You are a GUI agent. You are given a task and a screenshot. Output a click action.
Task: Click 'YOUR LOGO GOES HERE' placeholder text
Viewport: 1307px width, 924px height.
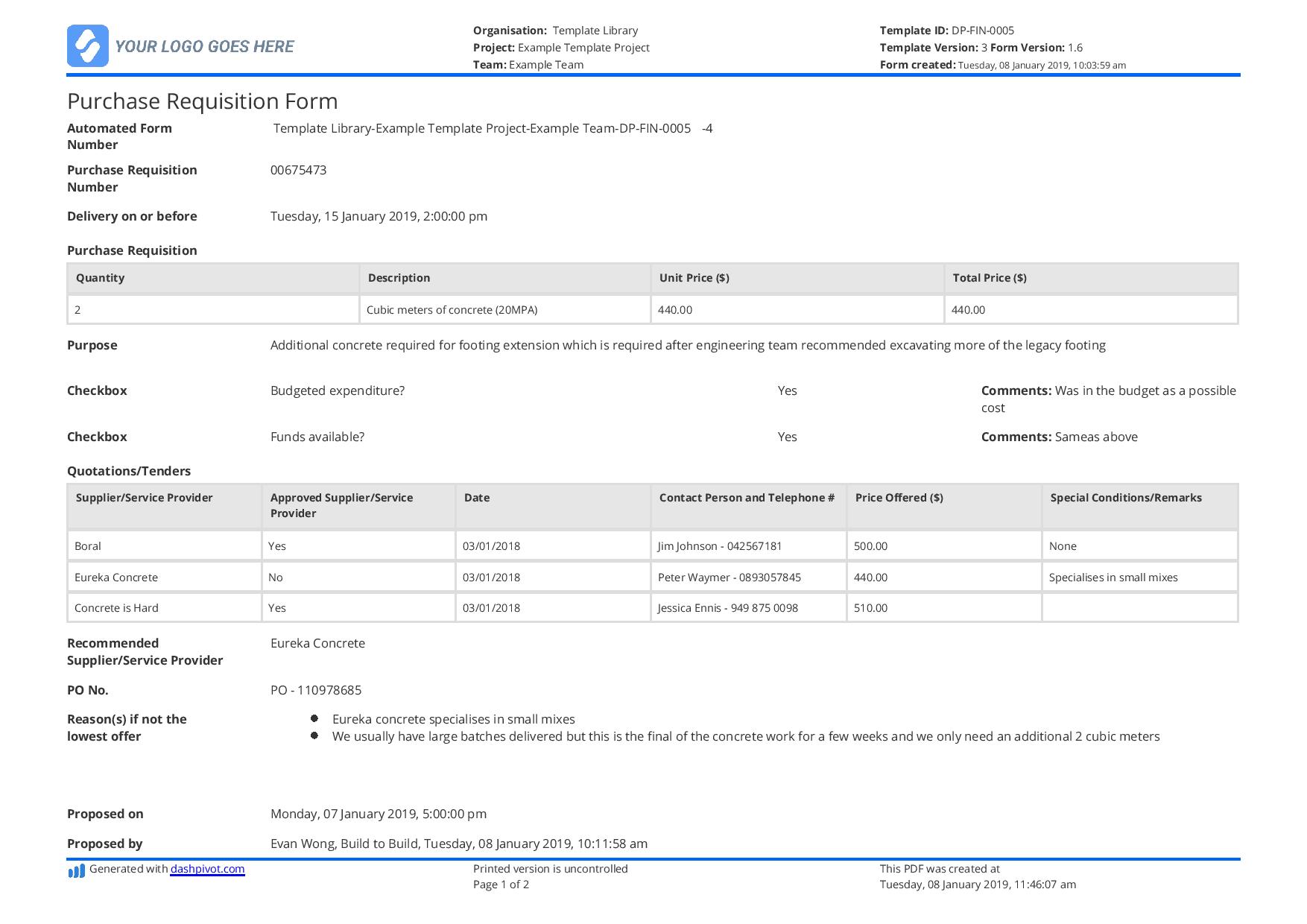click(x=204, y=45)
